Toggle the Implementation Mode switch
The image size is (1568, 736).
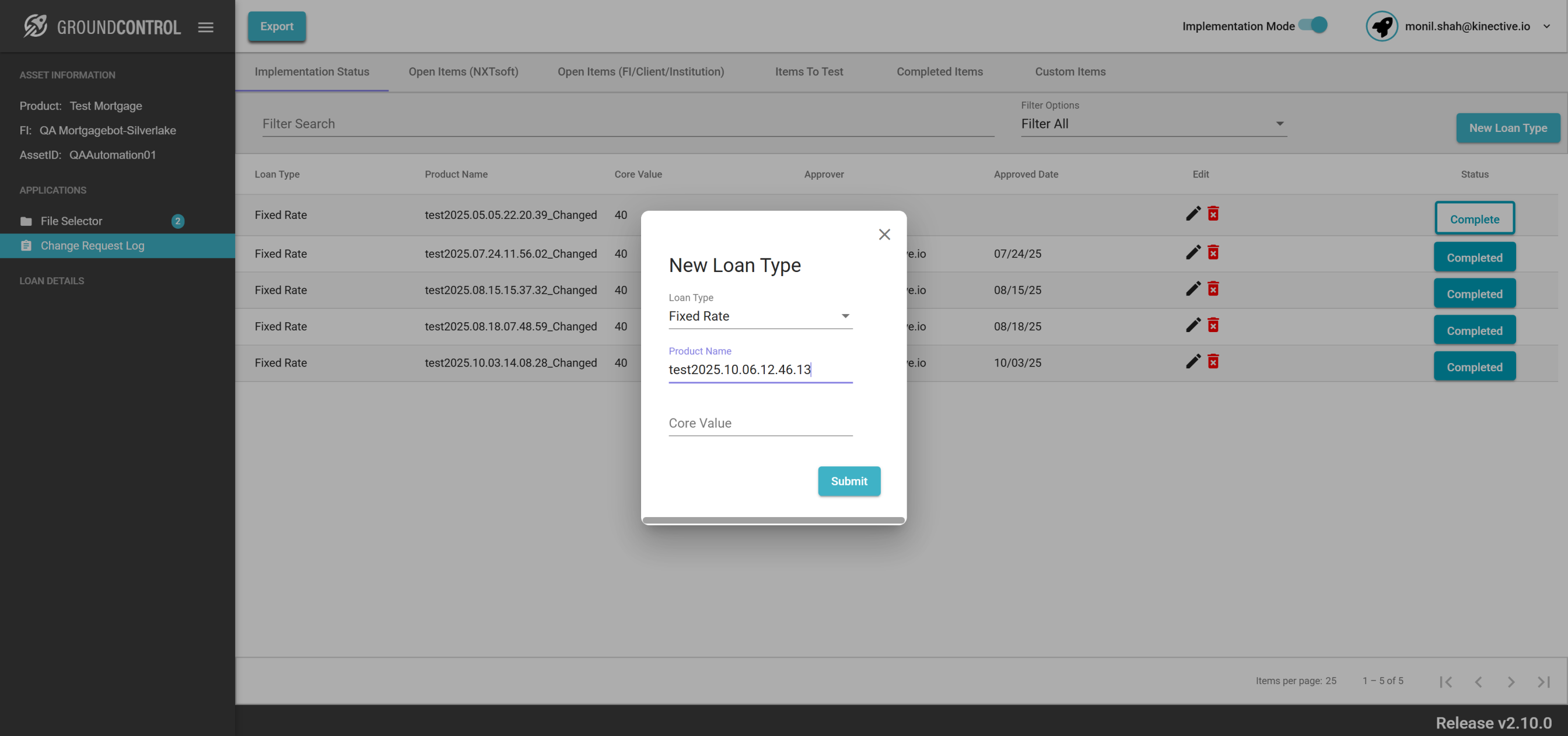1313,26
